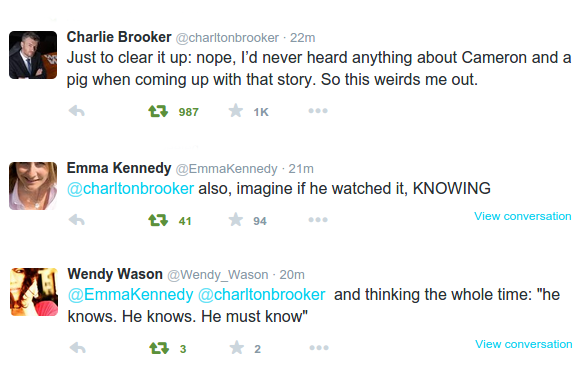Image resolution: width=581 pixels, height=367 pixels.
Task: Open Emma Kennedy's profile avatar
Action: click(x=33, y=186)
